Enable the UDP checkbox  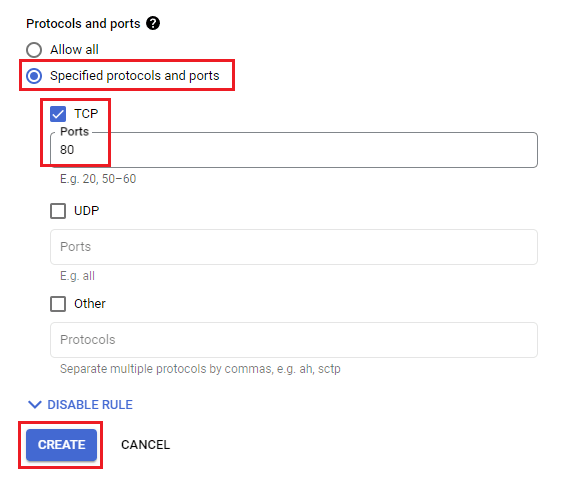58,211
